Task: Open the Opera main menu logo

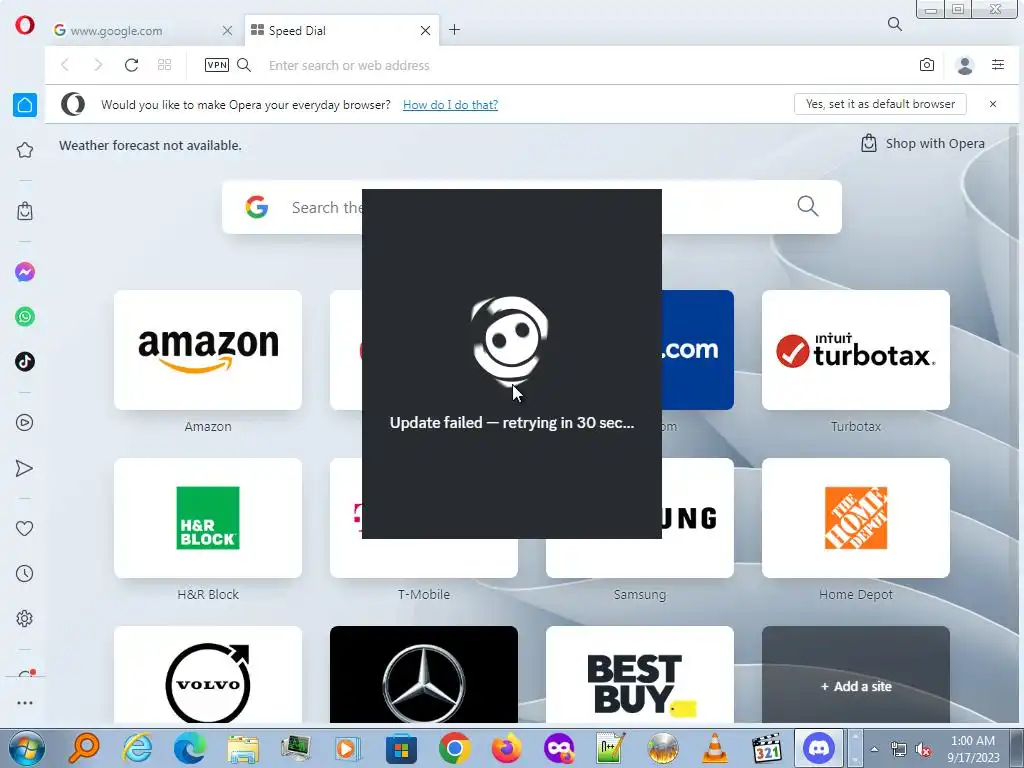Action: point(24,25)
